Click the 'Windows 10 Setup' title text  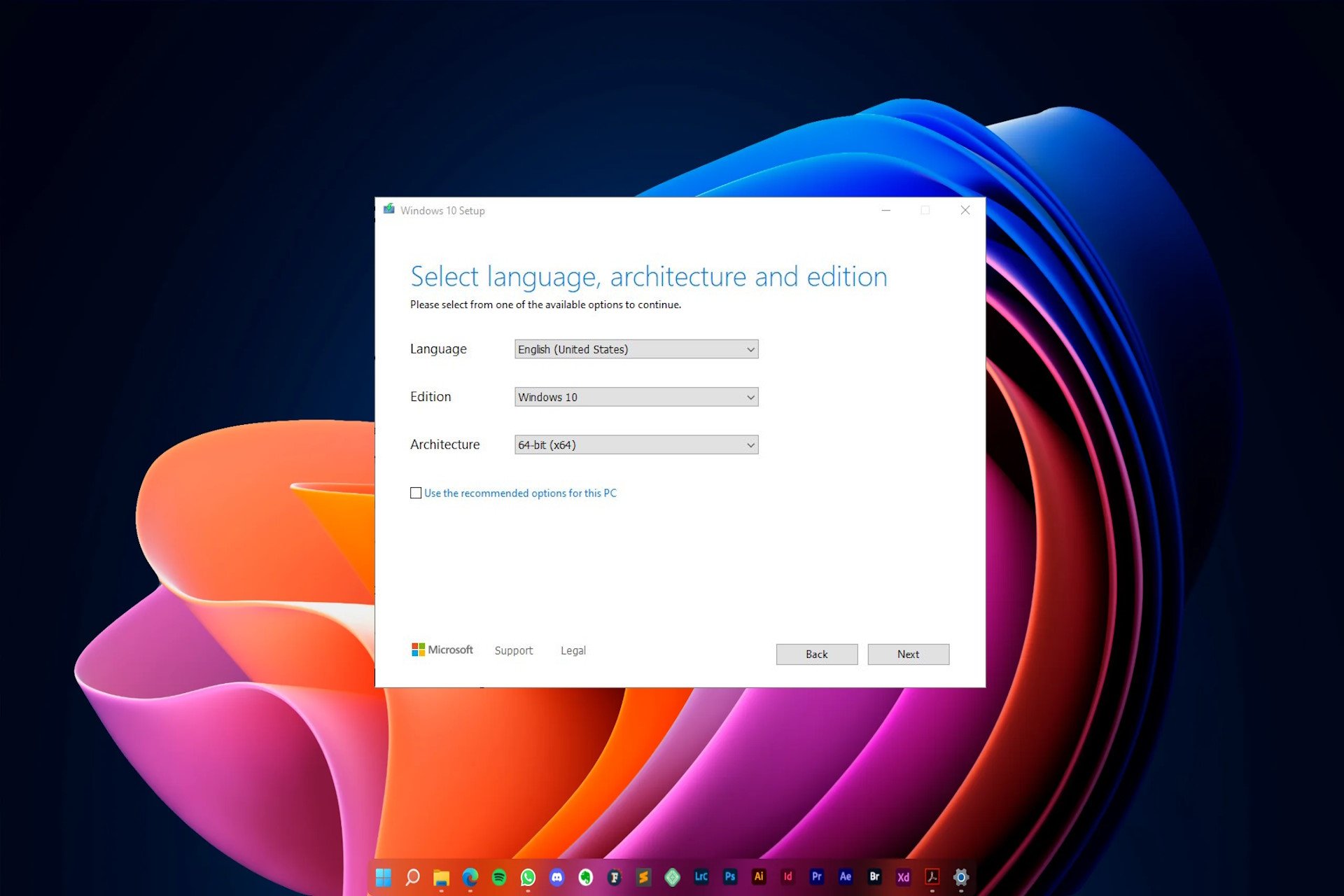point(442,211)
